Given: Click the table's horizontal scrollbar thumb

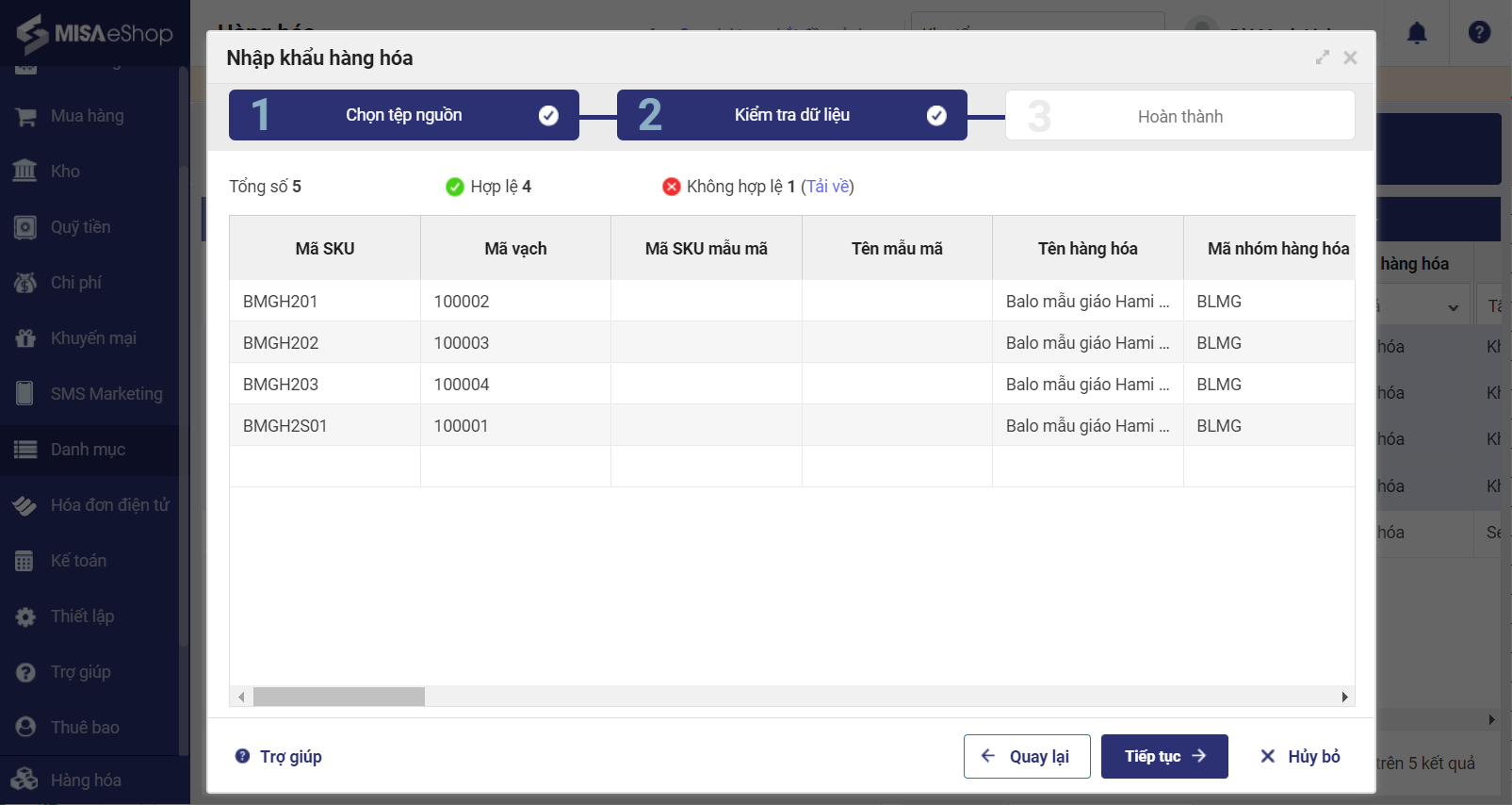Looking at the screenshot, I should click(x=339, y=697).
